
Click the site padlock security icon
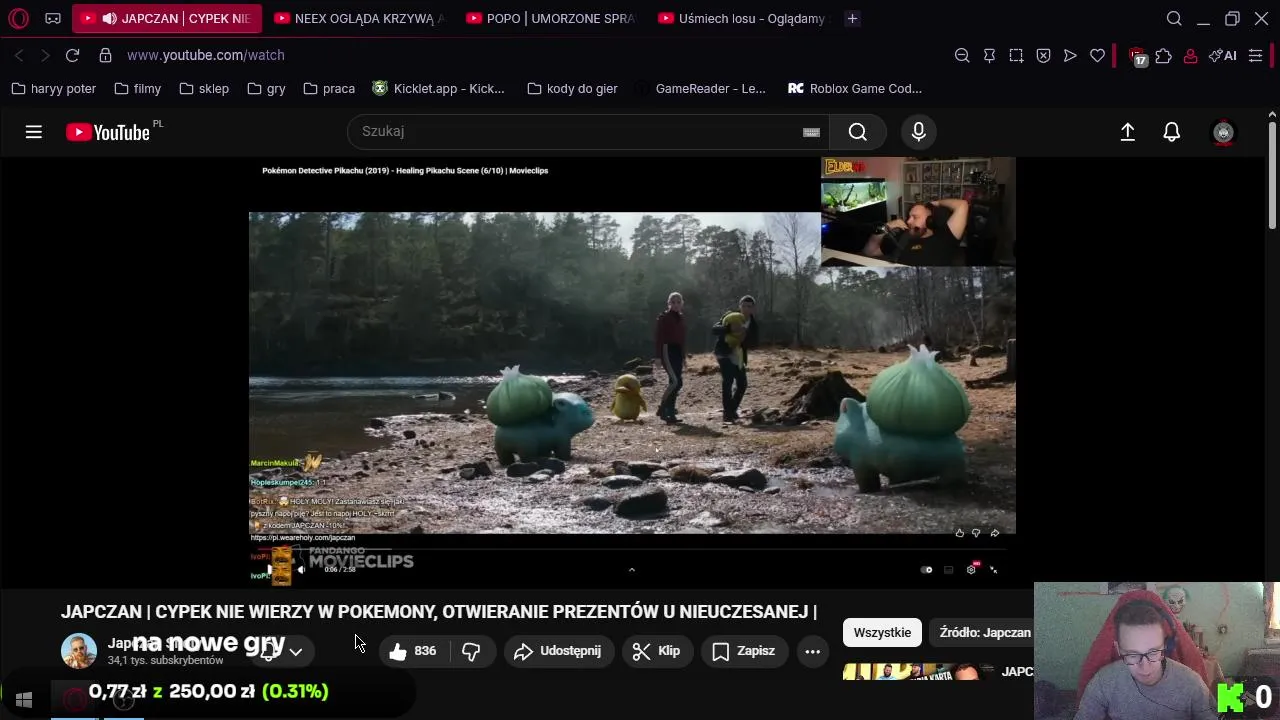105,55
